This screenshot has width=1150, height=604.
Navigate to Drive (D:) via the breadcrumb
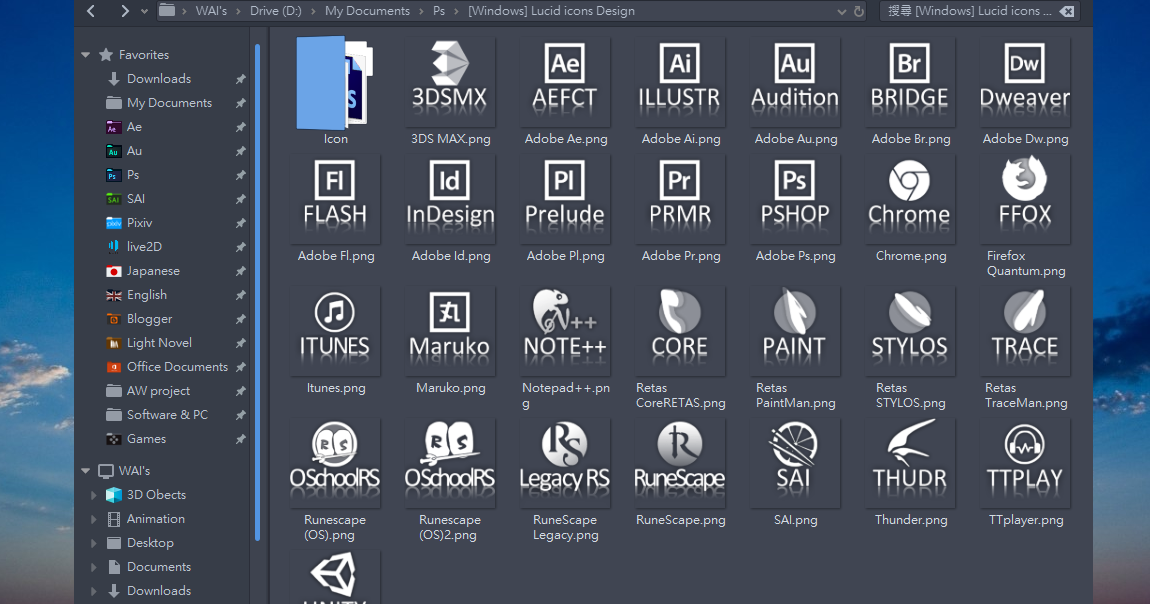tap(275, 12)
